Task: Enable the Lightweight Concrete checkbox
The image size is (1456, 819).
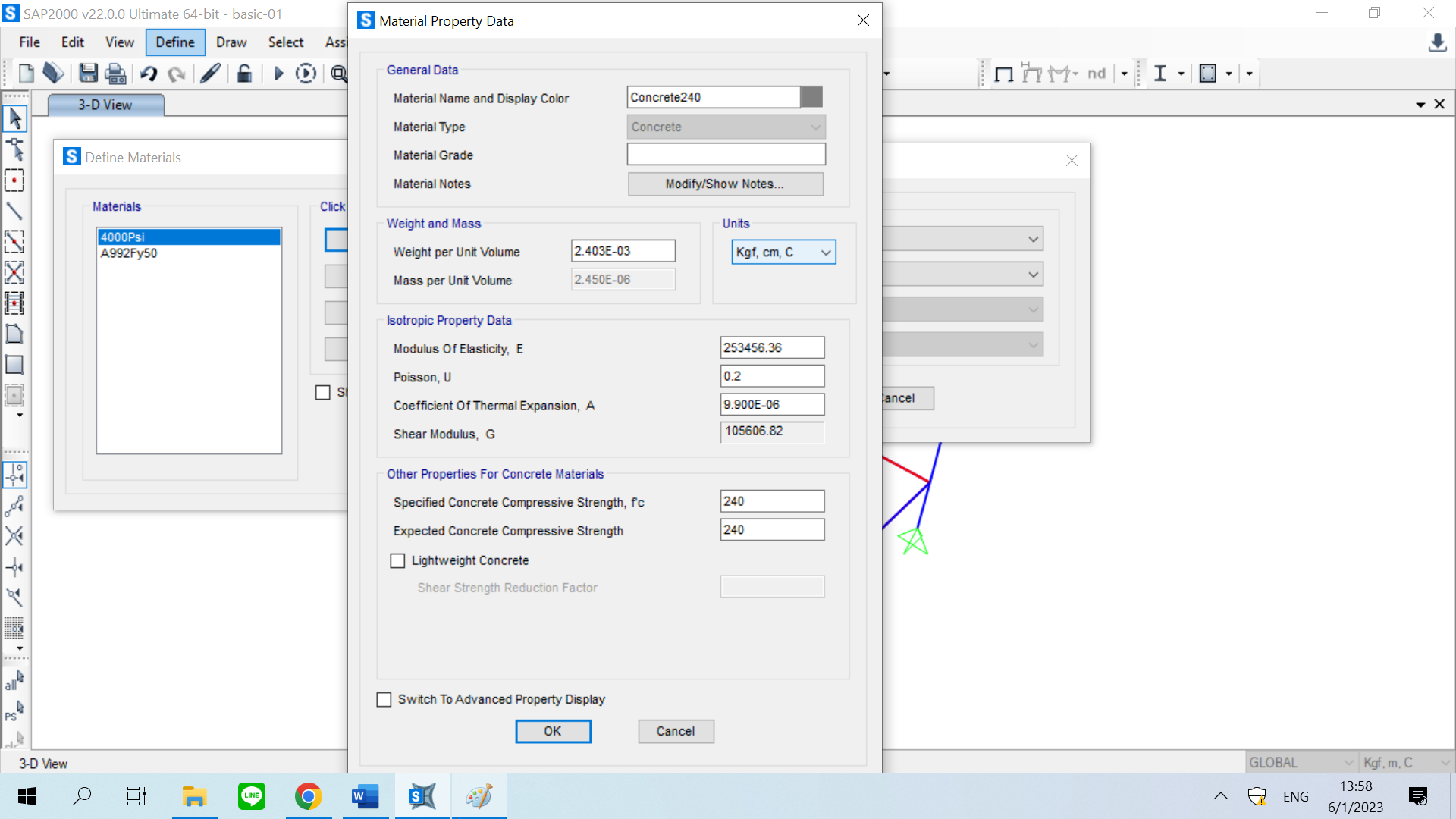Action: tap(398, 561)
